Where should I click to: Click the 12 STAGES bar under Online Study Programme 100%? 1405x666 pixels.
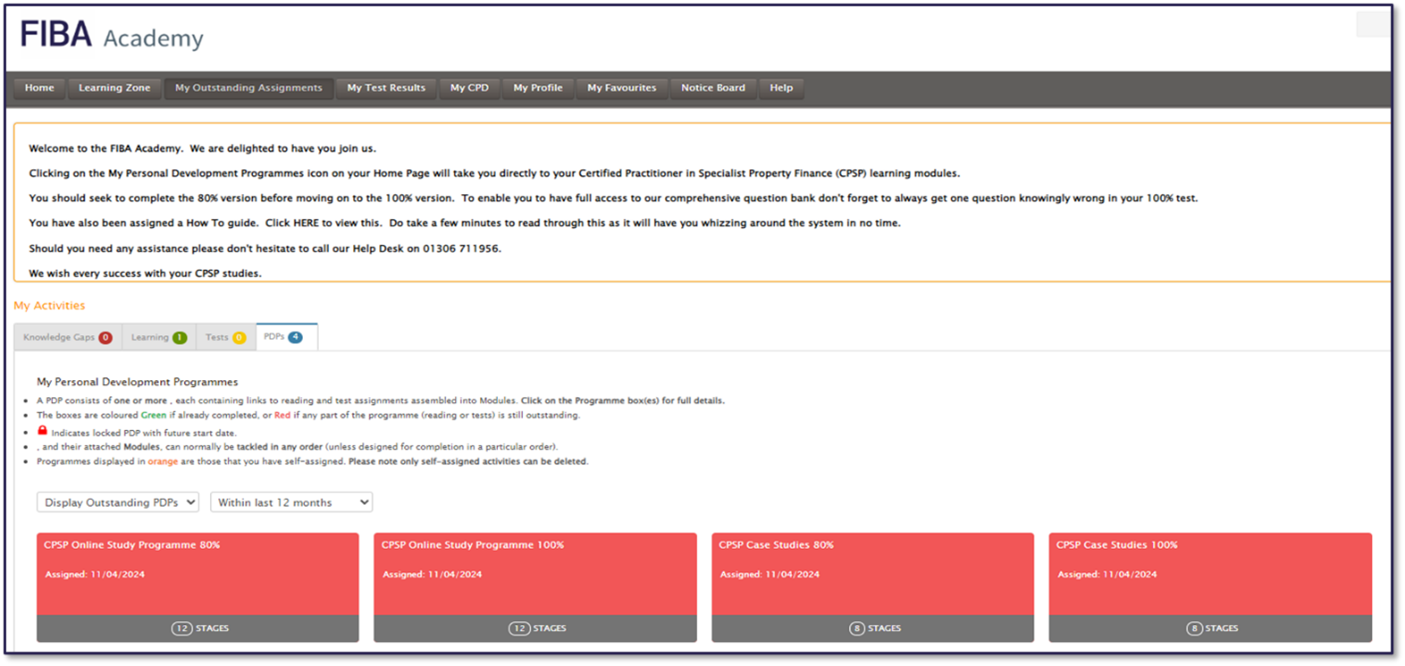(x=535, y=629)
